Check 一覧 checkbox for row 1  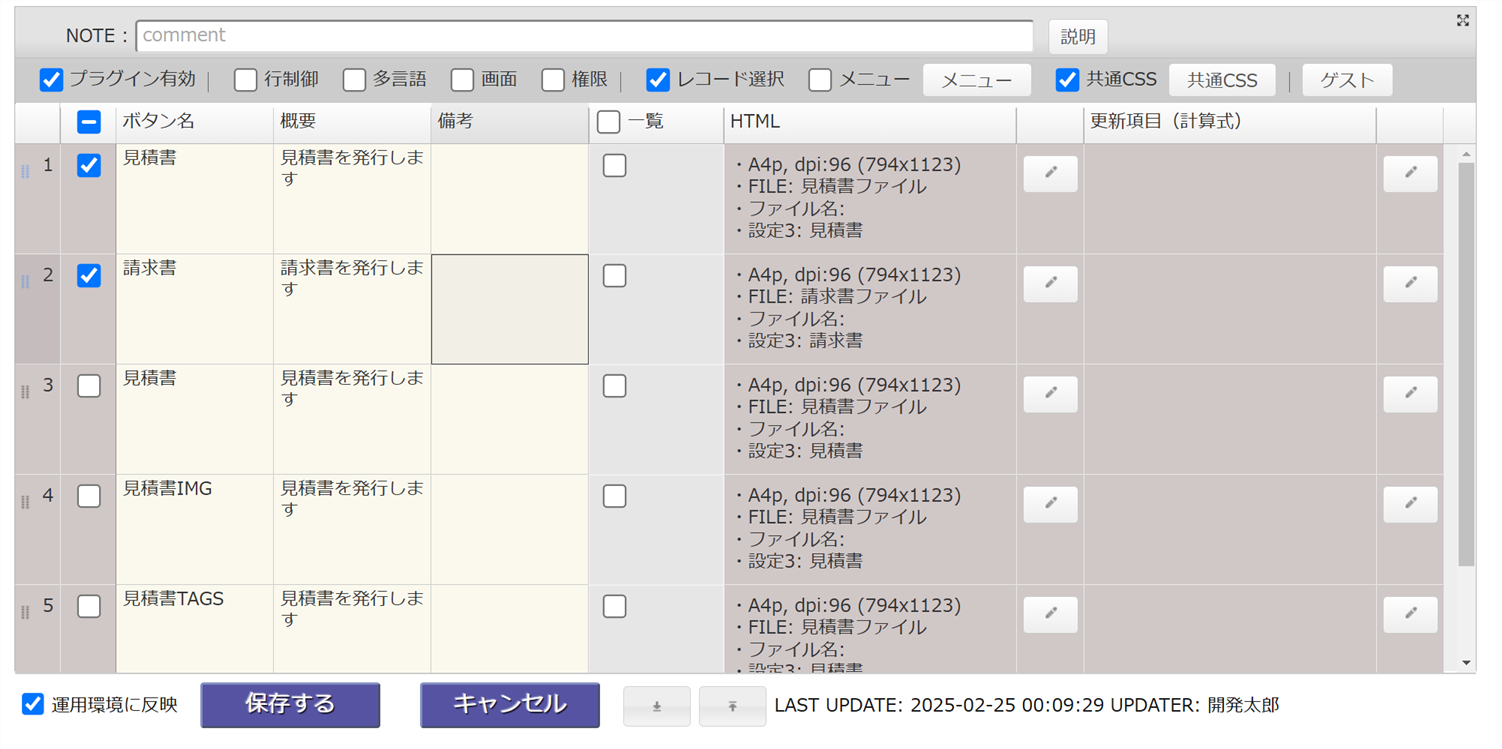615,166
